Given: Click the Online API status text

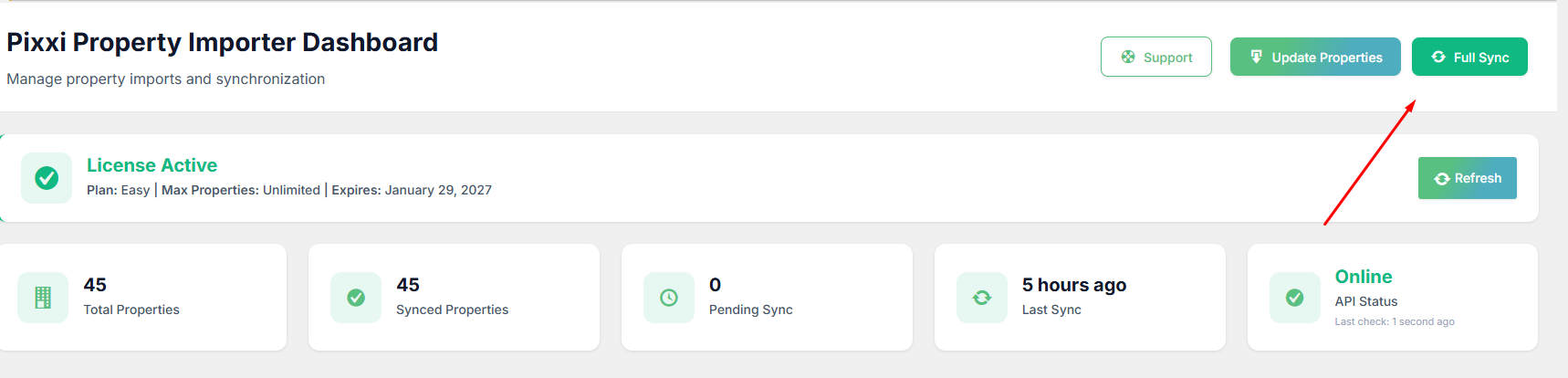Looking at the screenshot, I should pyautogui.click(x=1363, y=277).
